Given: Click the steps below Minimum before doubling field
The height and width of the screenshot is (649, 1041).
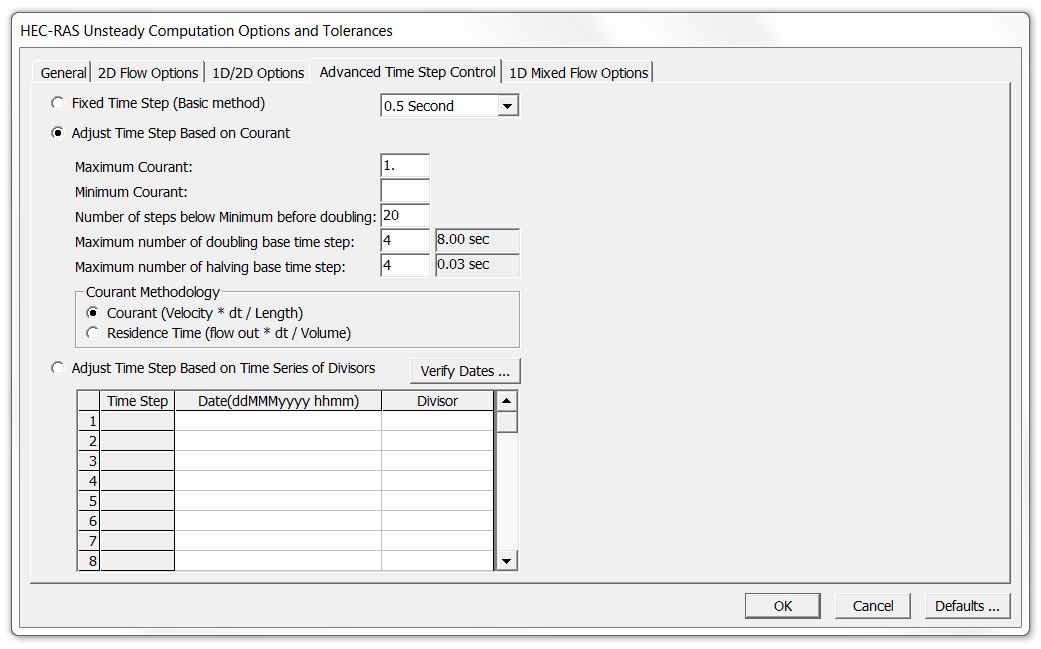Looking at the screenshot, I should tap(405, 216).
